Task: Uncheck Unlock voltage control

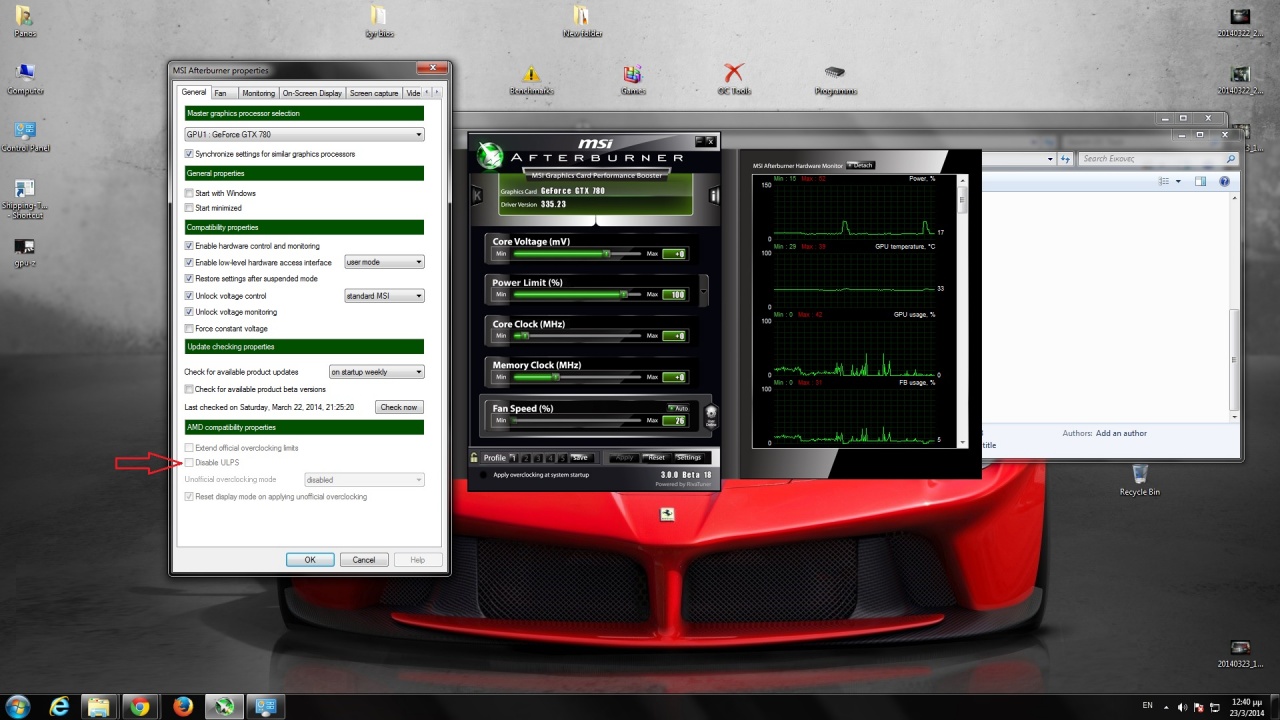Action: [x=189, y=296]
